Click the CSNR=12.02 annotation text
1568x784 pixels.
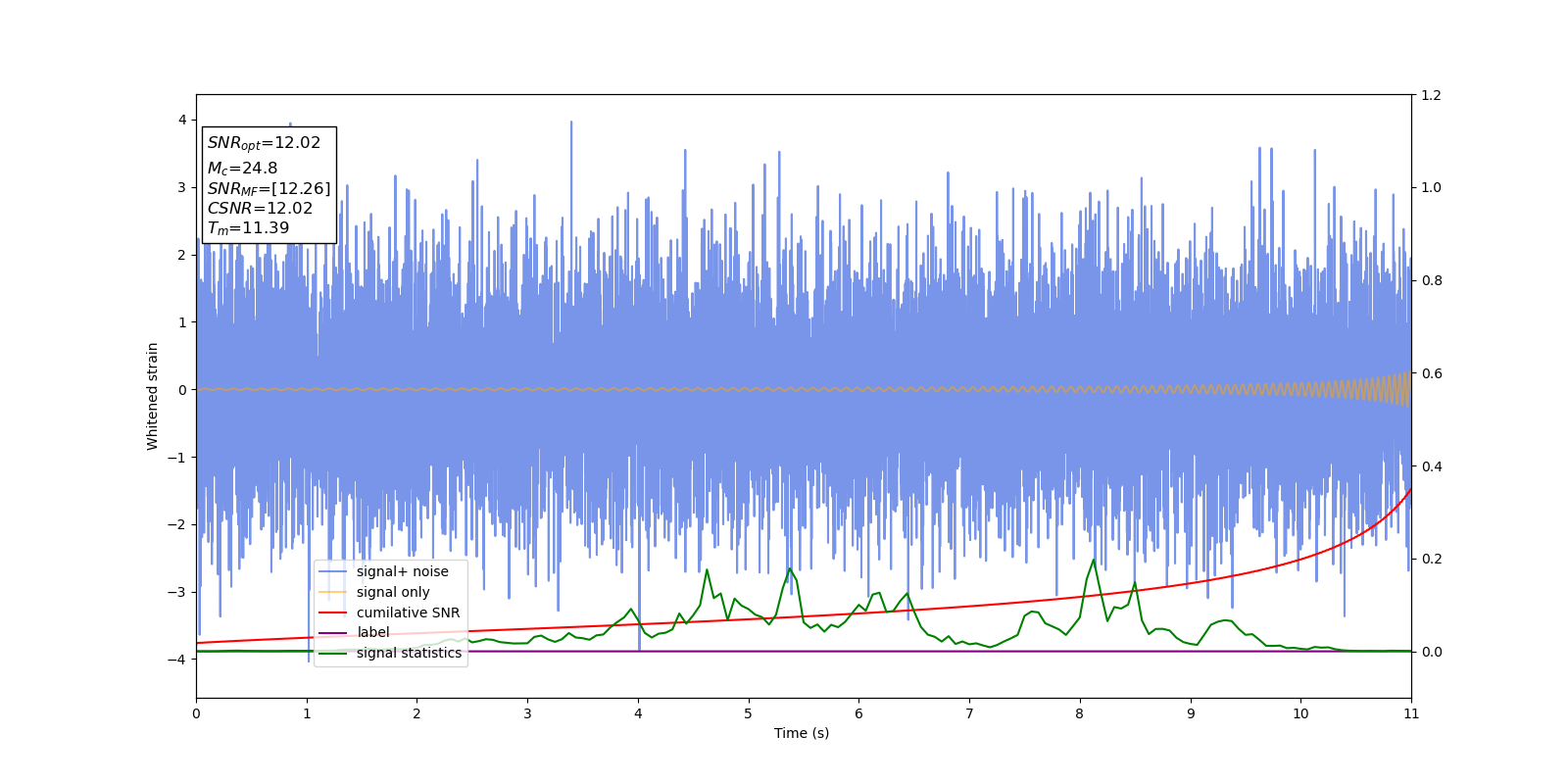pos(260,209)
